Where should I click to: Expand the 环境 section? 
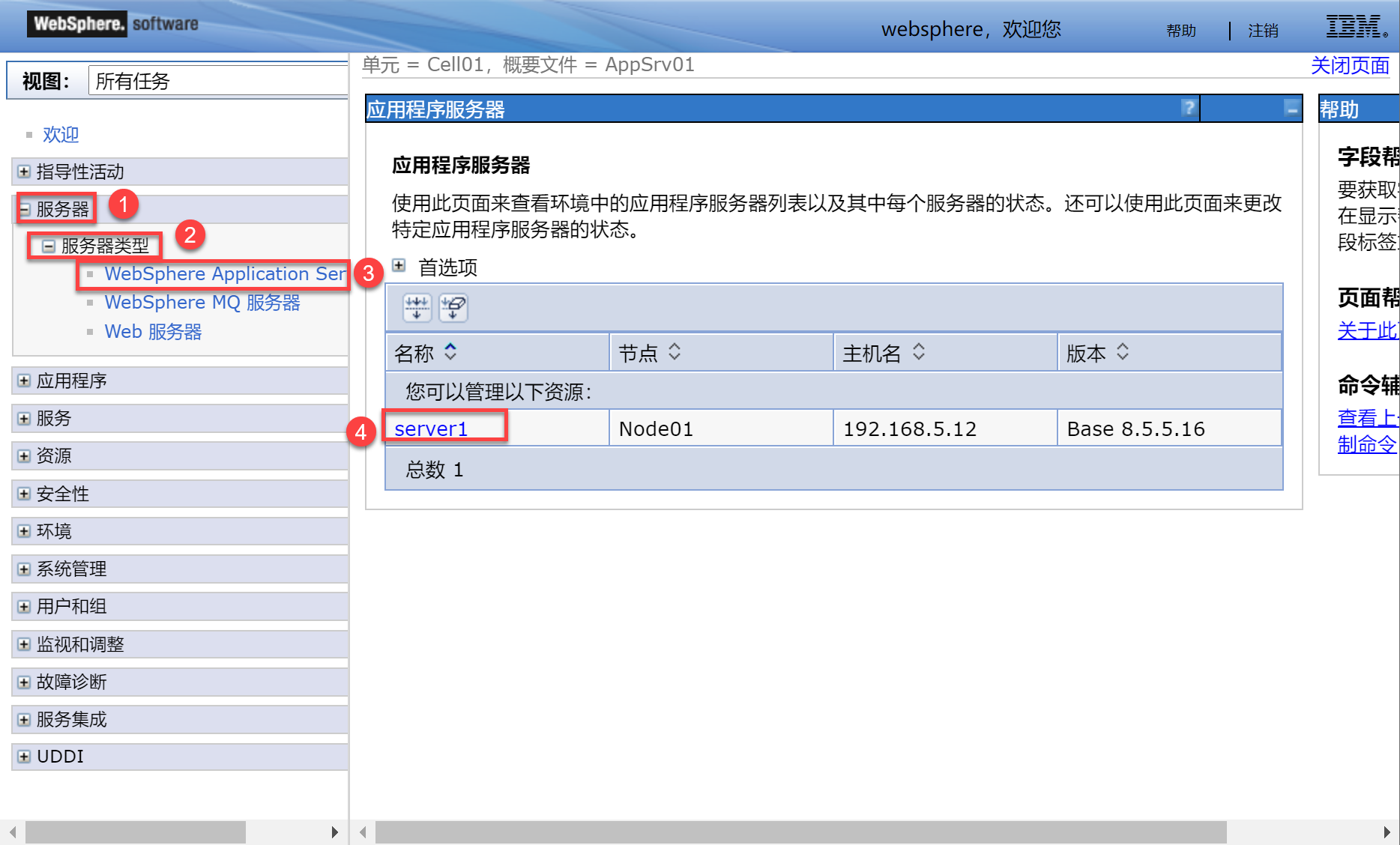[24, 531]
